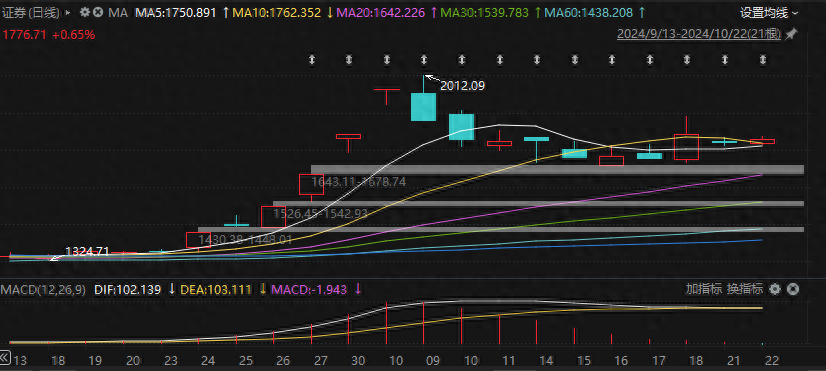The image size is (826, 371).
Task: Pin the date range with pushpin icon
Action: pos(791,34)
